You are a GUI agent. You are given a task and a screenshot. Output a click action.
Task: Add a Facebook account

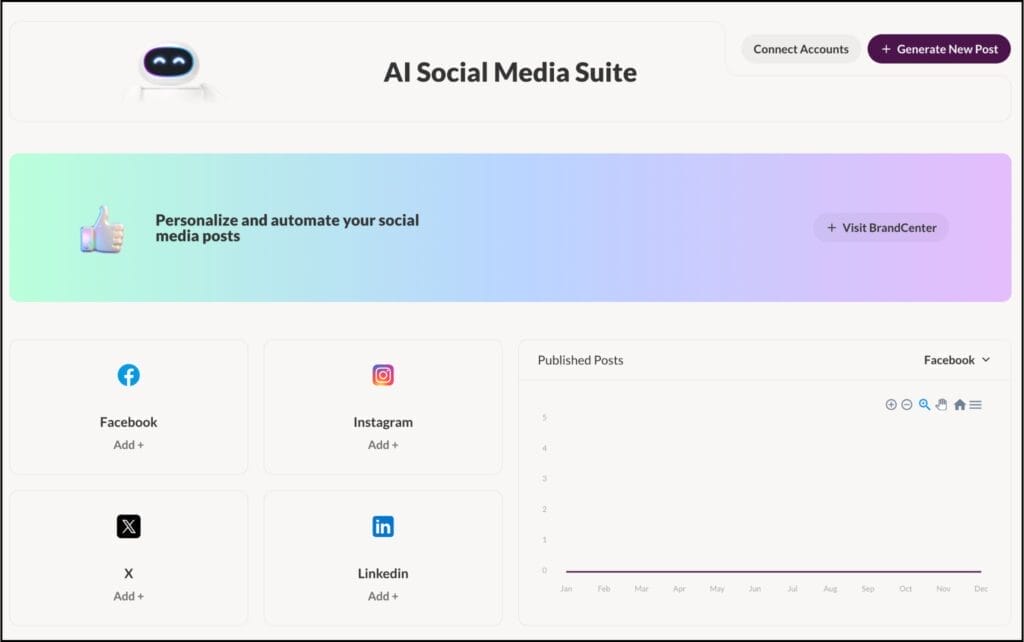tap(129, 445)
